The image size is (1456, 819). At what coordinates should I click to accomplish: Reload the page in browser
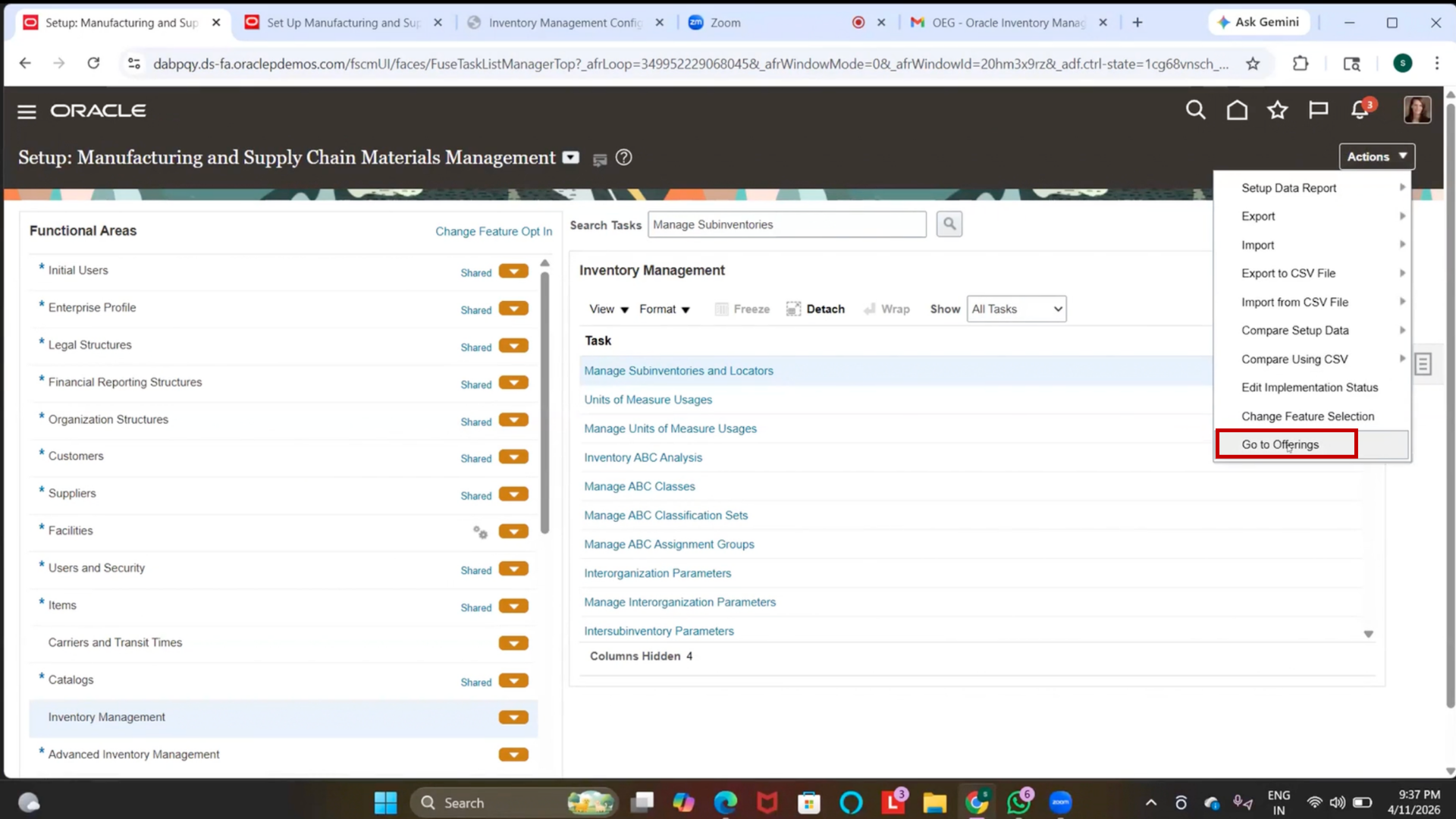coord(93,63)
